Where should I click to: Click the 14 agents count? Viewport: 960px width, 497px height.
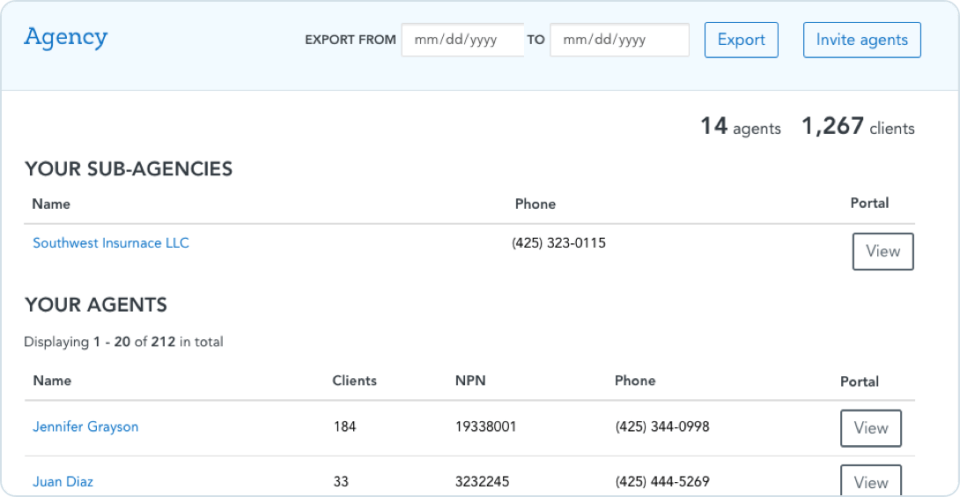740,127
